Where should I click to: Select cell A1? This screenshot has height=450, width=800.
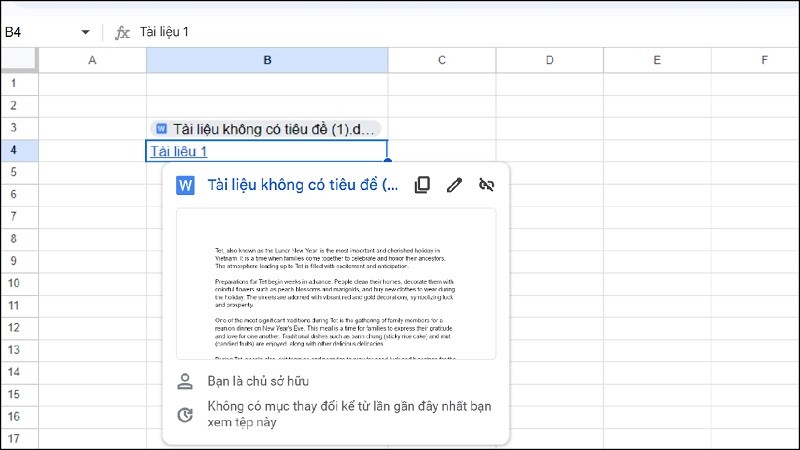coord(92,83)
